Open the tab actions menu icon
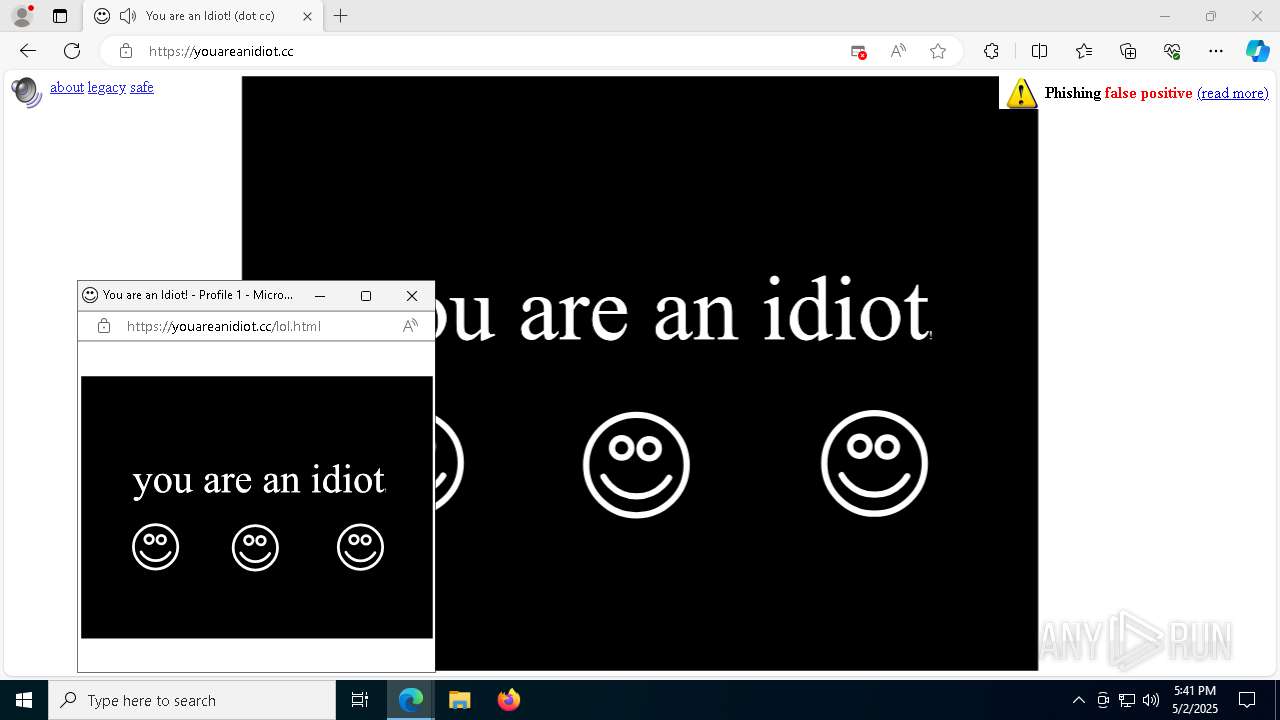Image resolution: width=1280 pixels, height=720 pixels. pyautogui.click(x=60, y=16)
